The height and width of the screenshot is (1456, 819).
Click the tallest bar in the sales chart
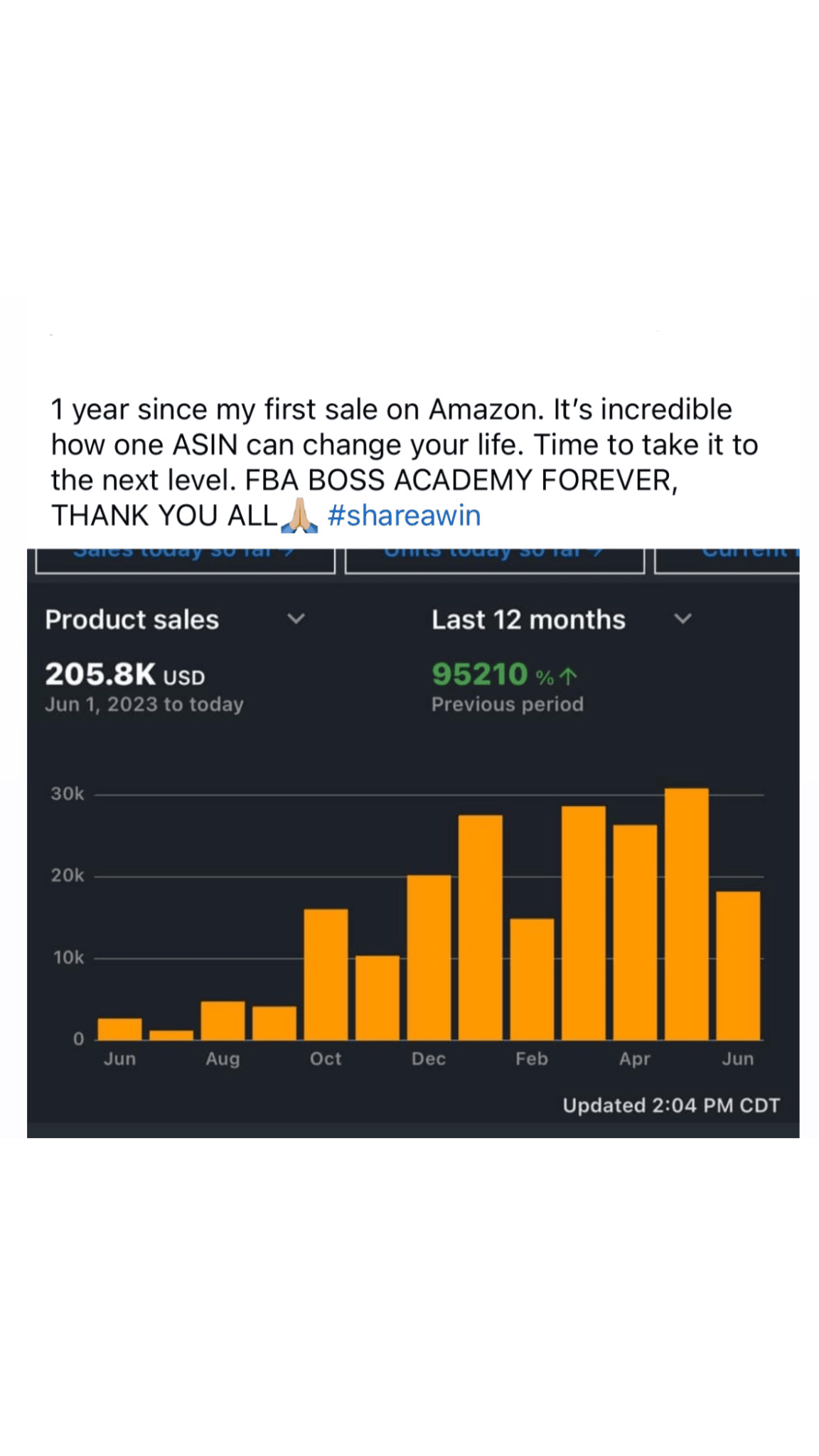pyautogui.click(x=686, y=914)
